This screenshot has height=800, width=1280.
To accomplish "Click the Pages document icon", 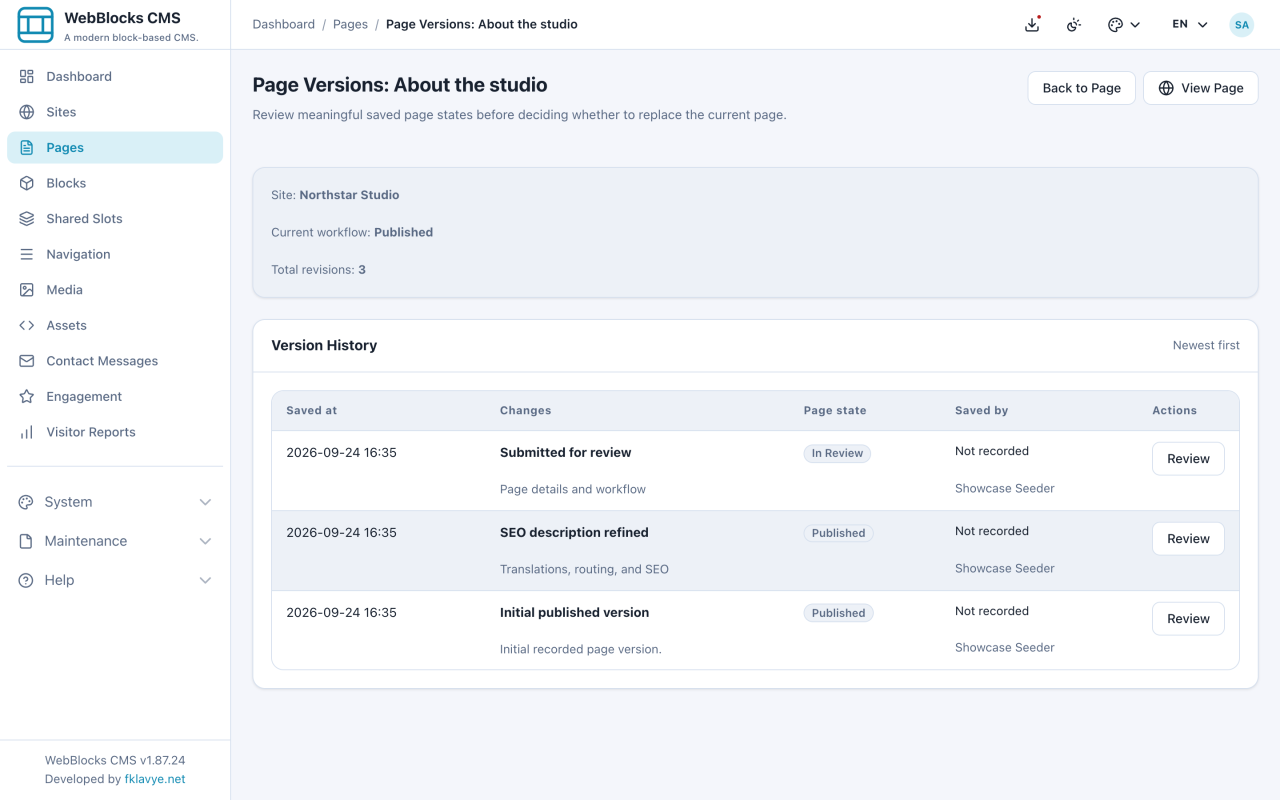I will point(27,148).
